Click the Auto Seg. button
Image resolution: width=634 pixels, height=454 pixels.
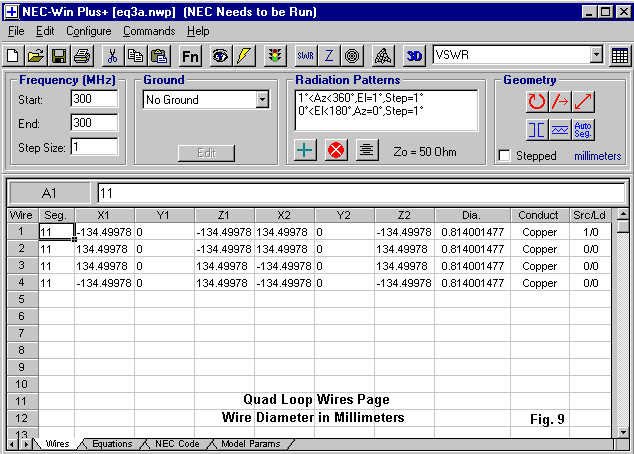585,129
